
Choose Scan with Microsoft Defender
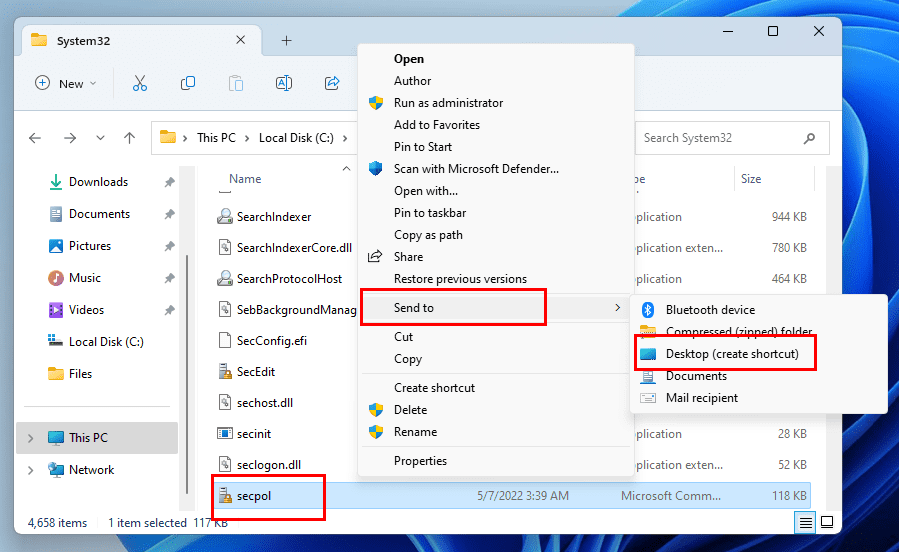pos(496,169)
